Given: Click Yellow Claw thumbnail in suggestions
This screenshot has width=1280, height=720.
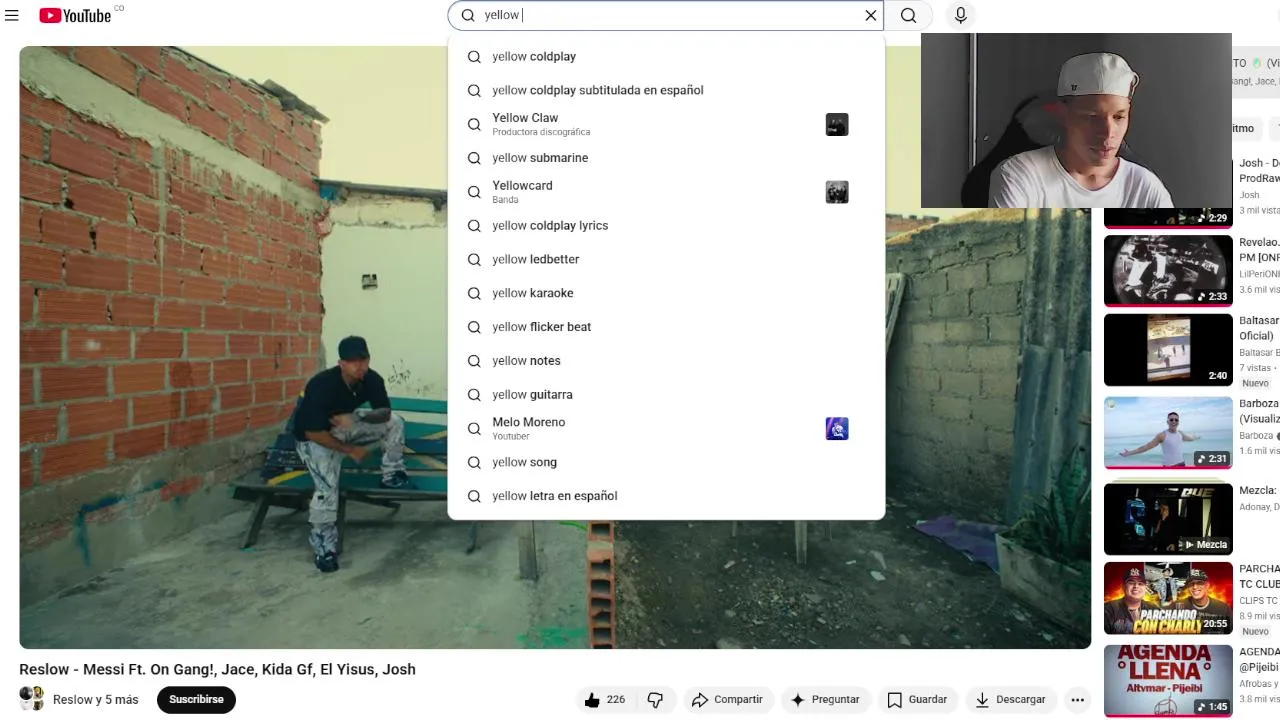Looking at the screenshot, I should (837, 125).
